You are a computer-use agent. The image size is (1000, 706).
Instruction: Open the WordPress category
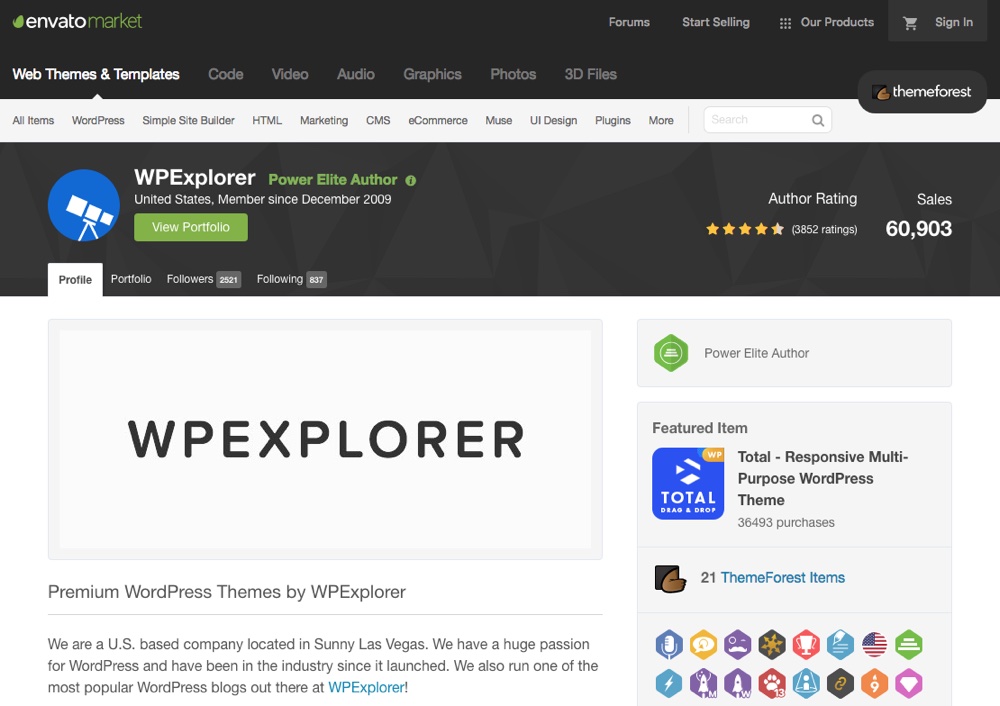98,121
